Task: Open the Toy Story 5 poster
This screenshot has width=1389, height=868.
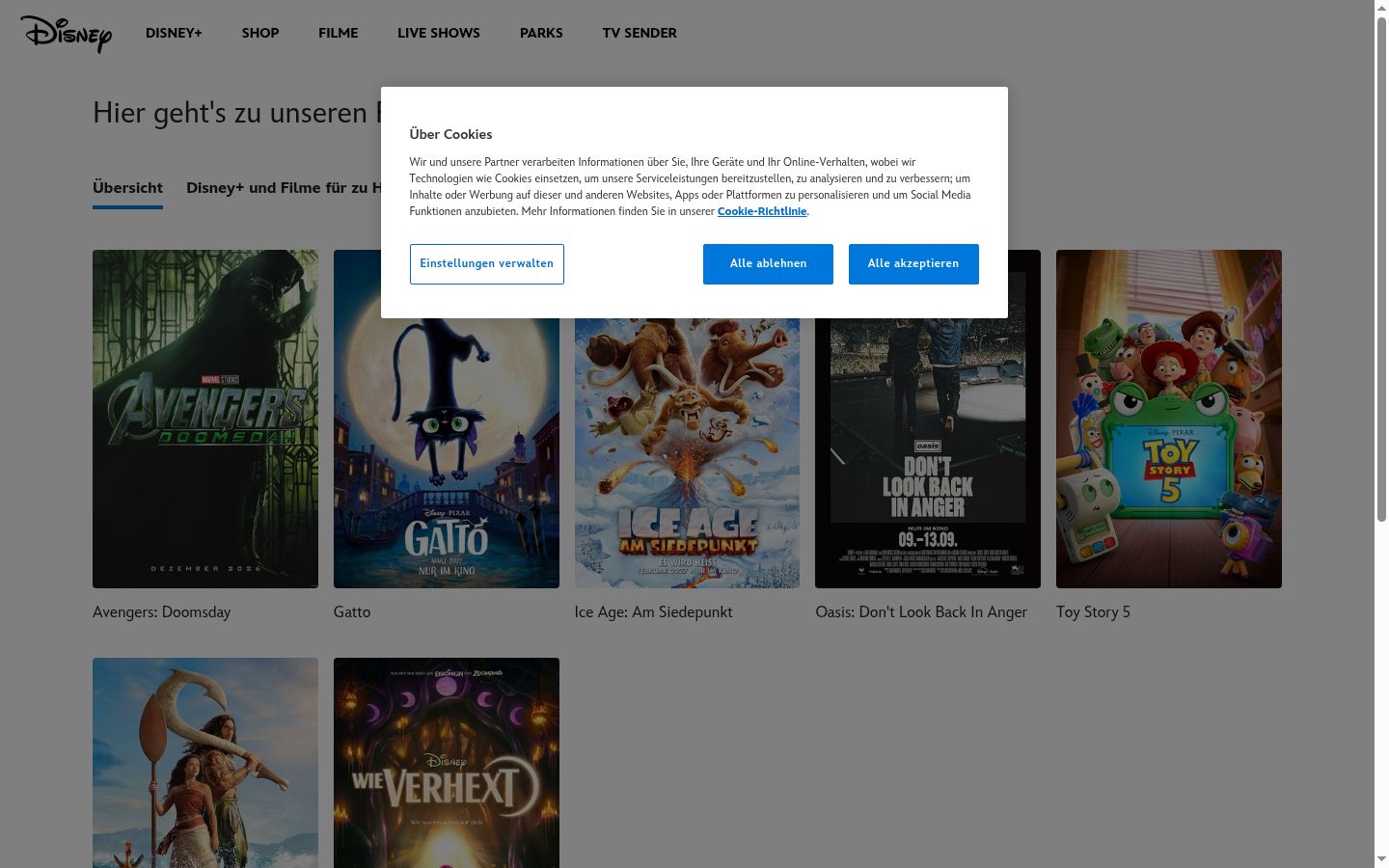Action: [x=1169, y=419]
